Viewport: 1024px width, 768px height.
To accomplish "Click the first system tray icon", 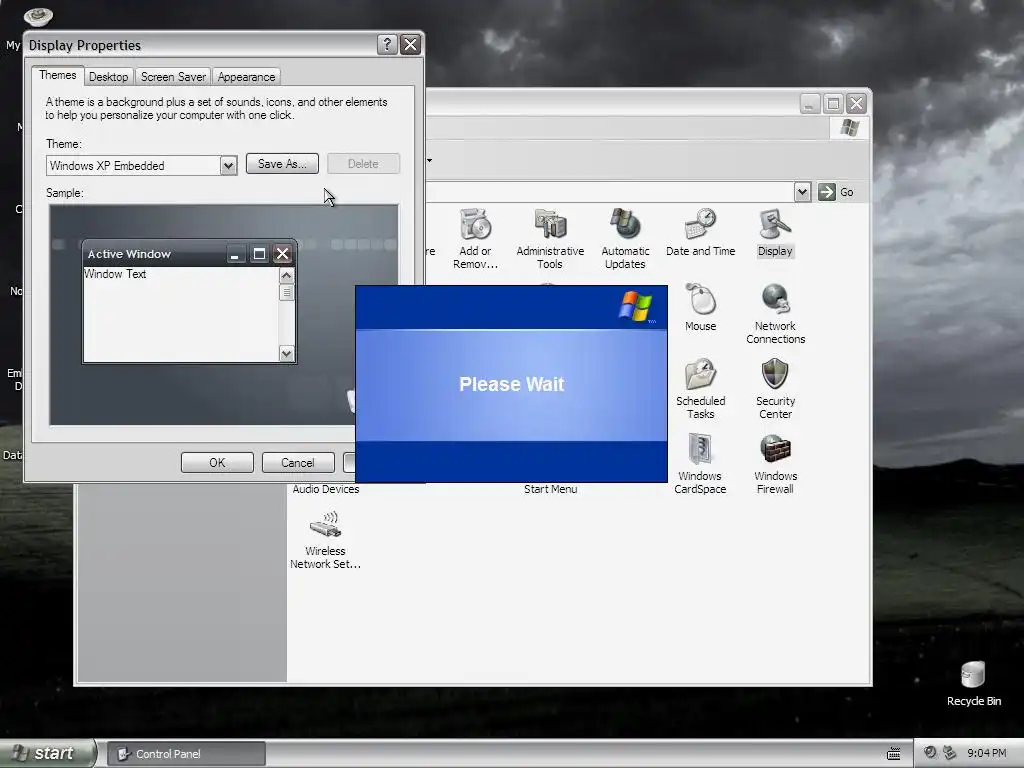I will tap(930, 753).
